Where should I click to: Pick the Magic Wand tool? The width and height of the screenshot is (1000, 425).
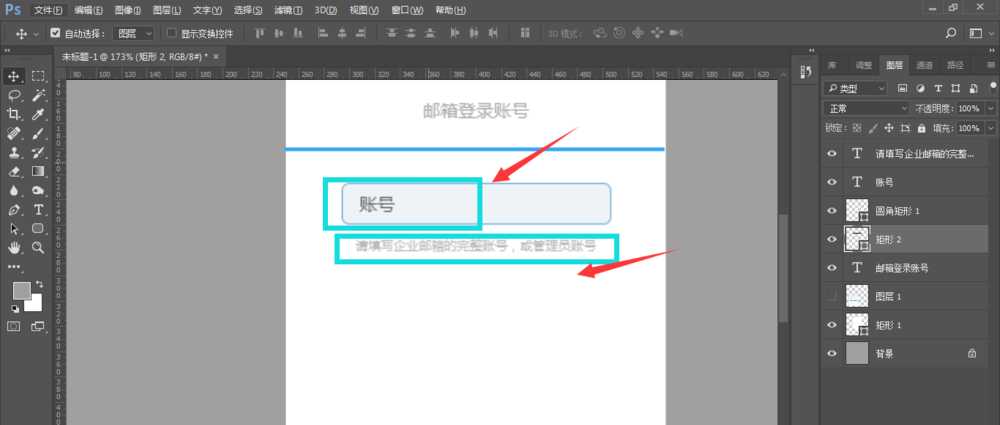39,96
